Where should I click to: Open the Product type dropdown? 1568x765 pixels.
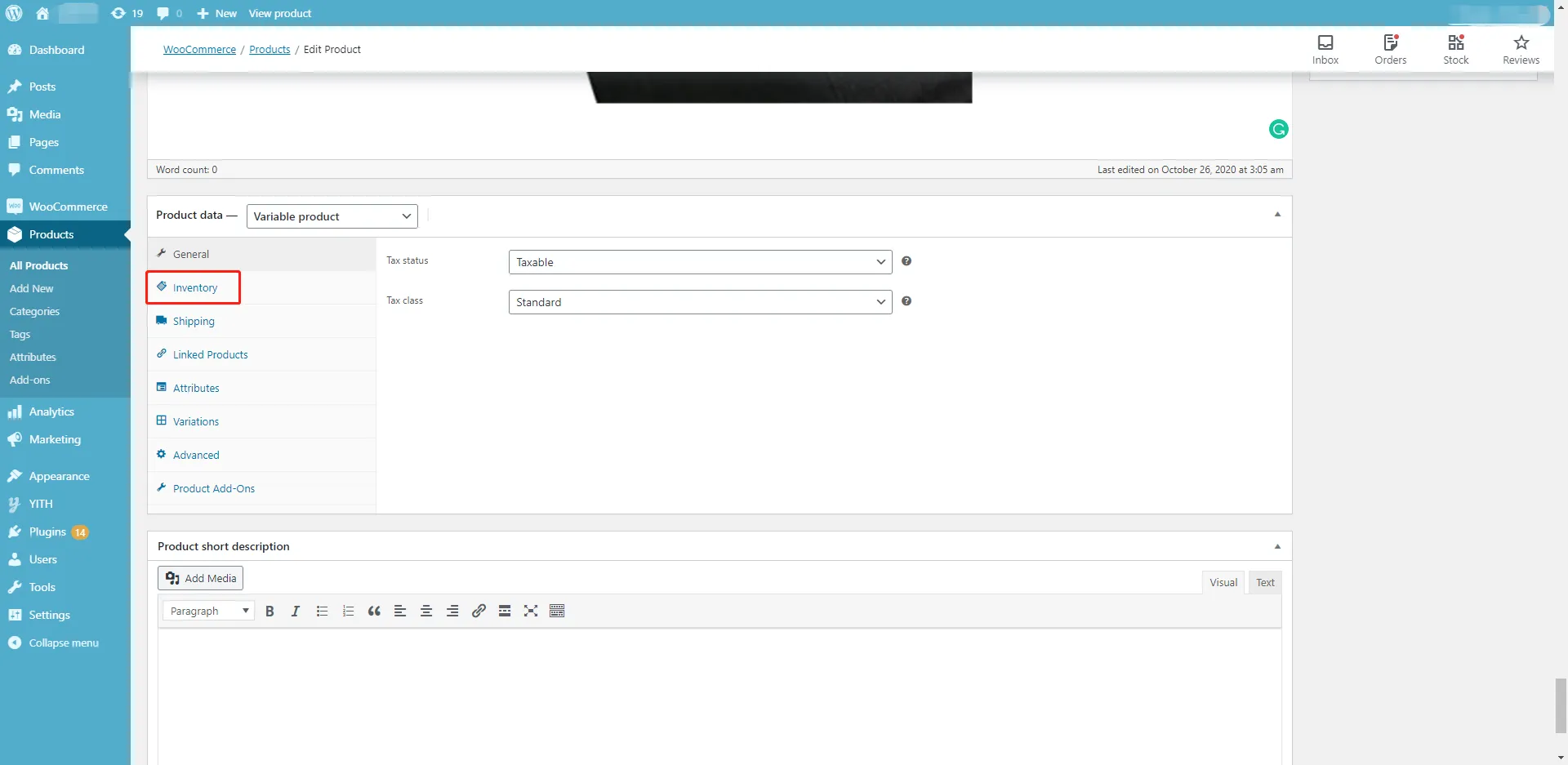click(x=332, y=216)
